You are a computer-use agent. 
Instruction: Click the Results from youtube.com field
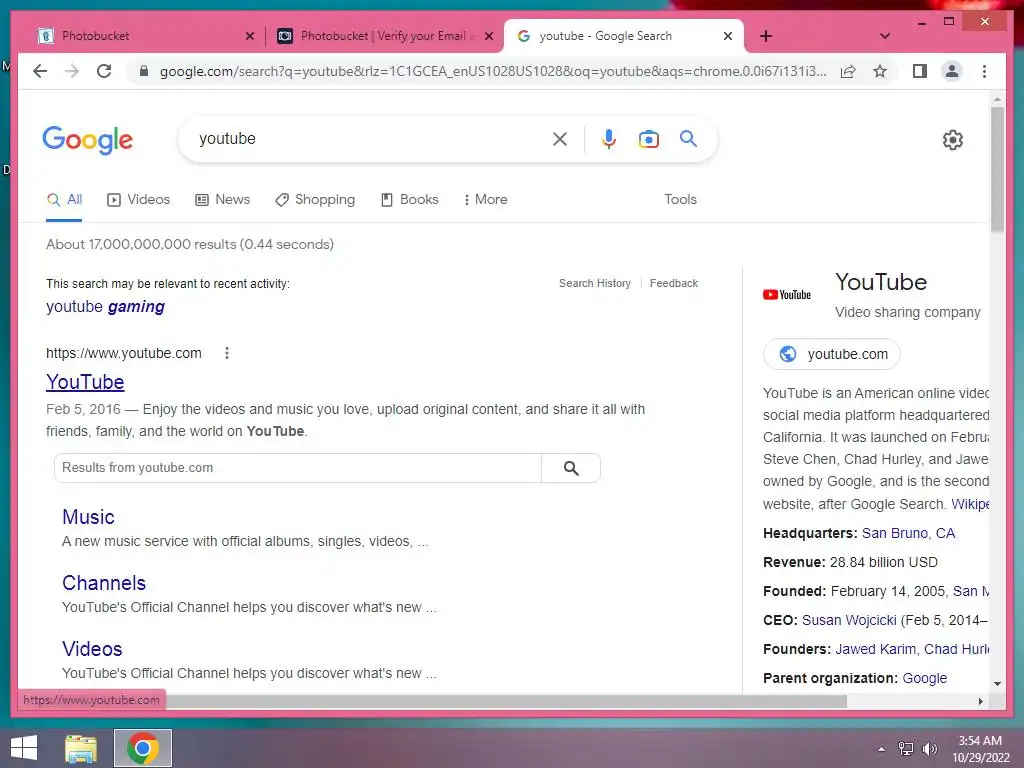tap(298, 468)
